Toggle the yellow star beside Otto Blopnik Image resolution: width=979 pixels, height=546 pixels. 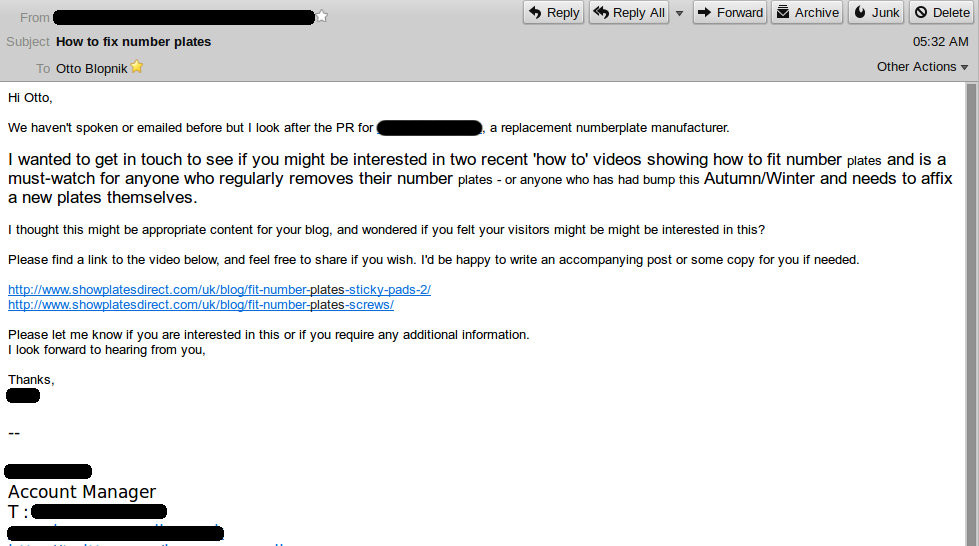click(x=137, y=66)
